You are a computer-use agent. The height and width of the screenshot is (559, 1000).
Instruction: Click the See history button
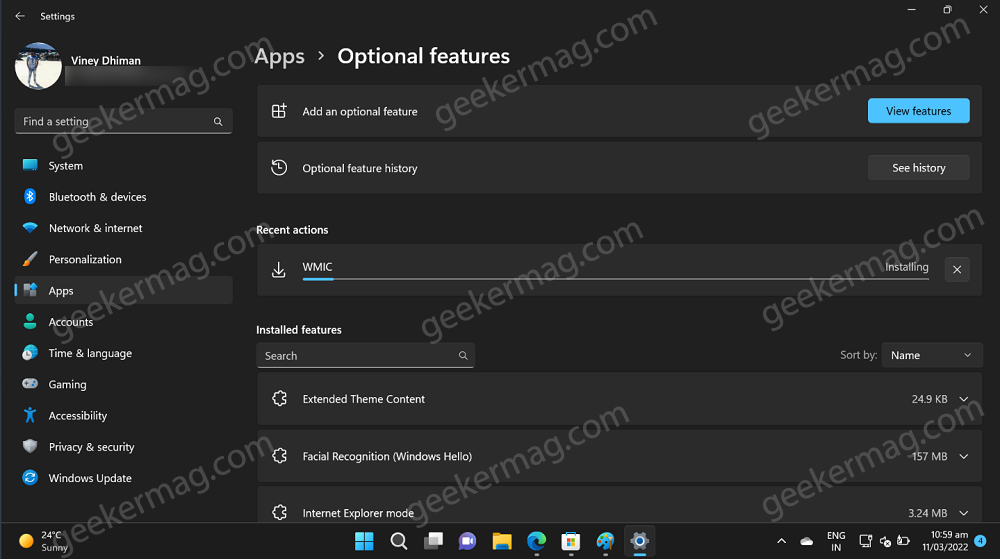pos(918,168)
